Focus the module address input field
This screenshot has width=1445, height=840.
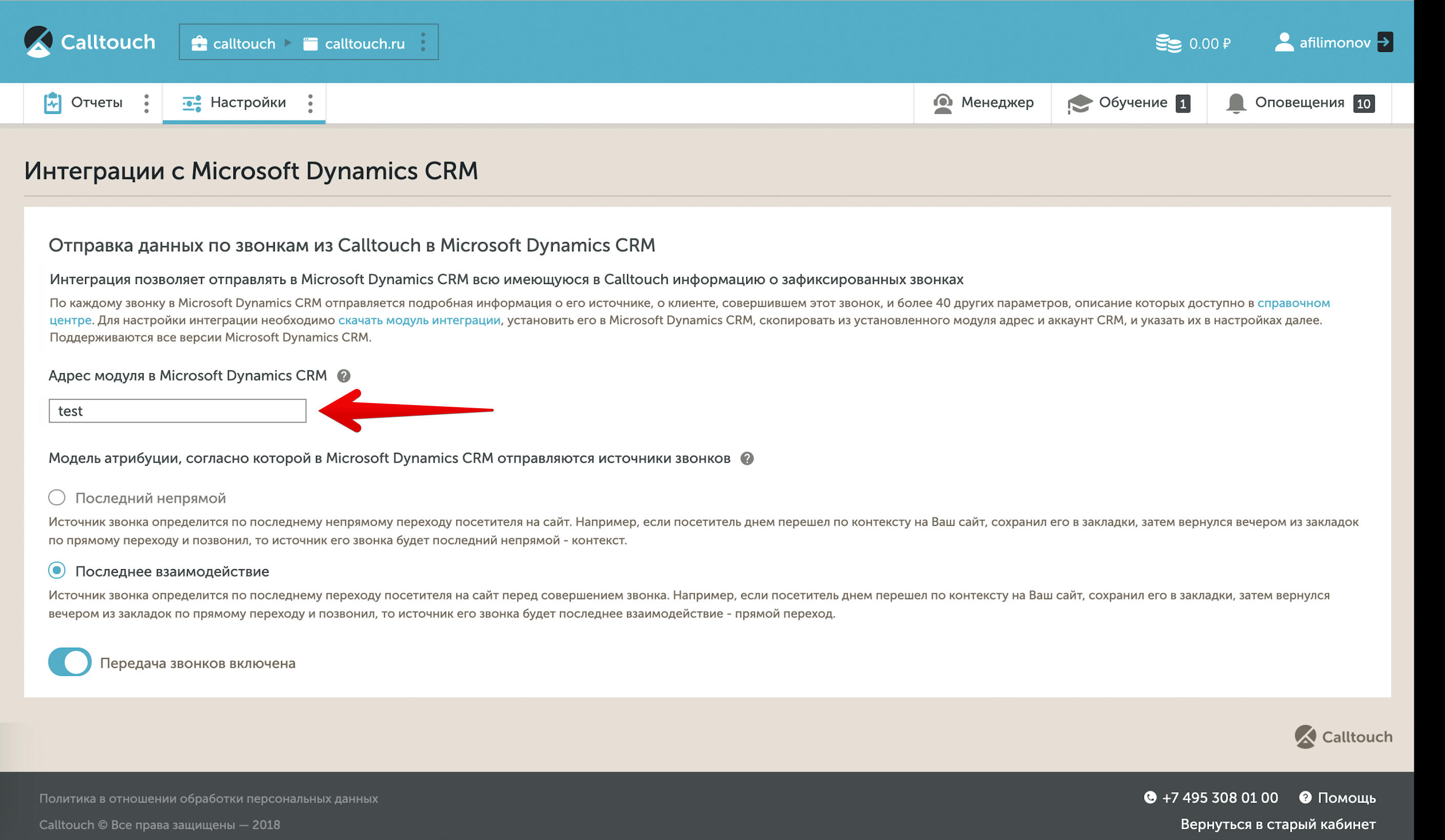[x=178, y=411]
